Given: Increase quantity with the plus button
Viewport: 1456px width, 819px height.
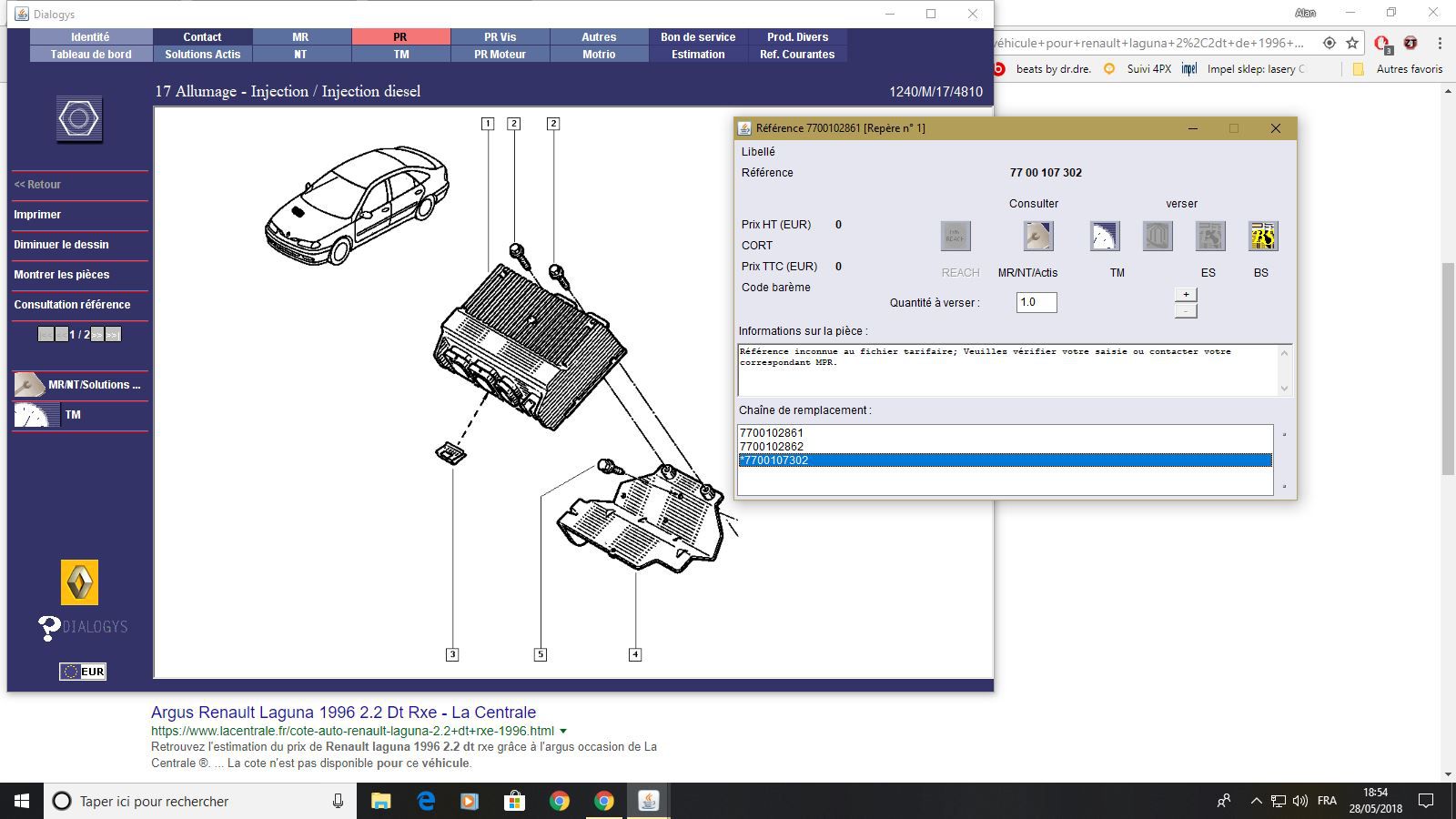Looking at the screenshot, I should click(x=1186, y=295).
